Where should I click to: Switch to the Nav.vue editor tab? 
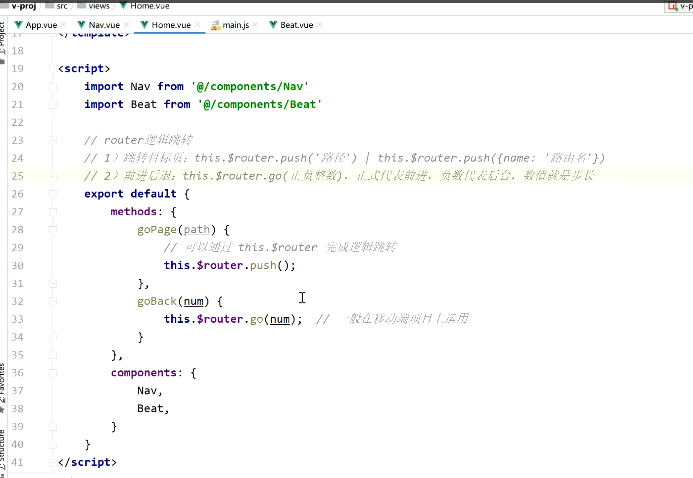(x=104, y=25)
